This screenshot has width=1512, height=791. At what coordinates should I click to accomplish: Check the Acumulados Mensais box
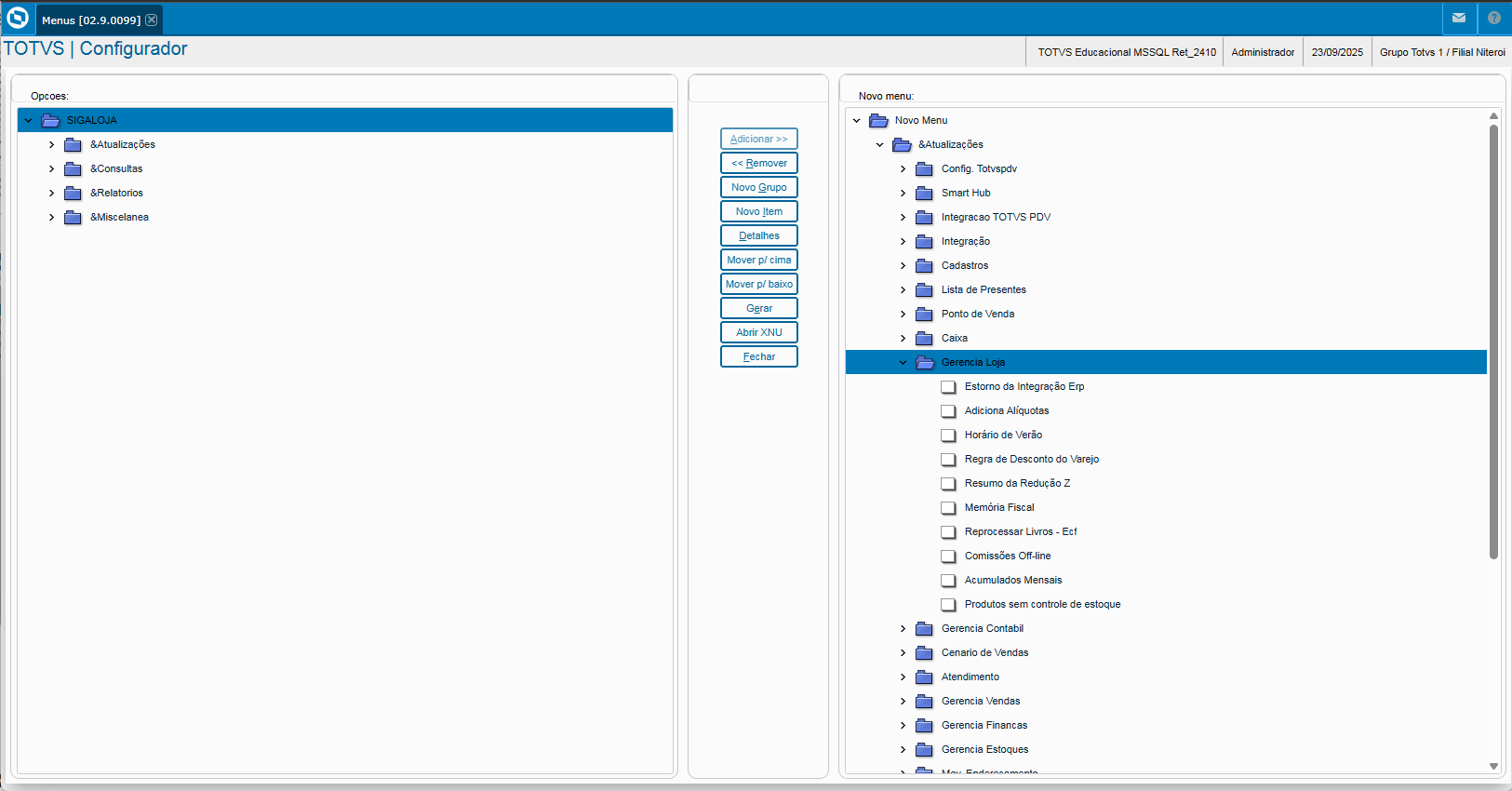tap(948, 581)
